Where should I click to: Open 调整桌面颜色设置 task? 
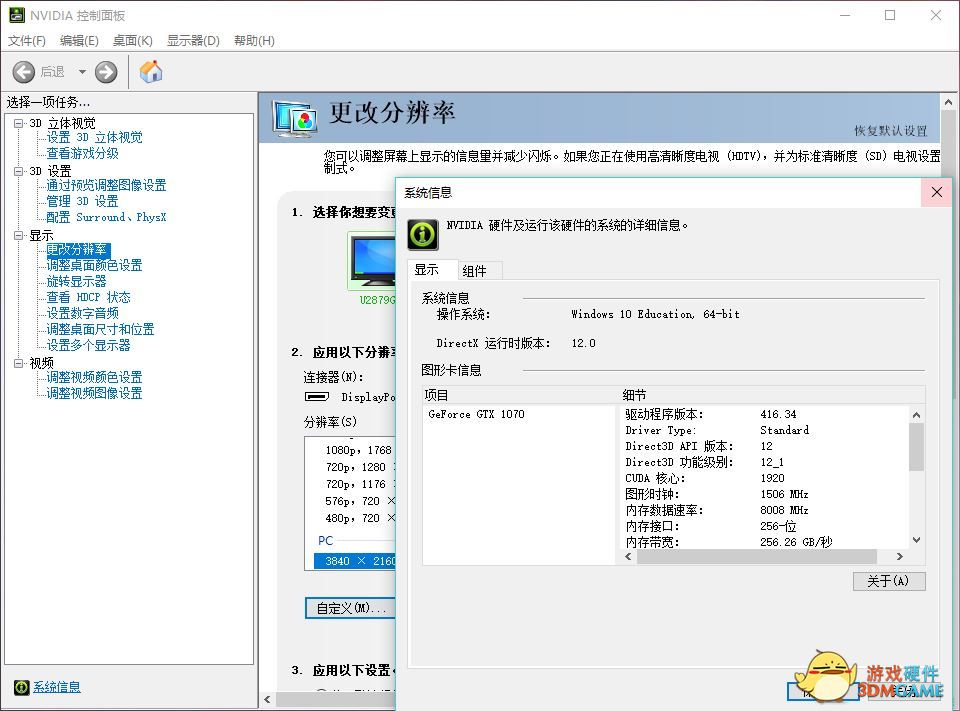pyautogui.click(x=95, y=265)
